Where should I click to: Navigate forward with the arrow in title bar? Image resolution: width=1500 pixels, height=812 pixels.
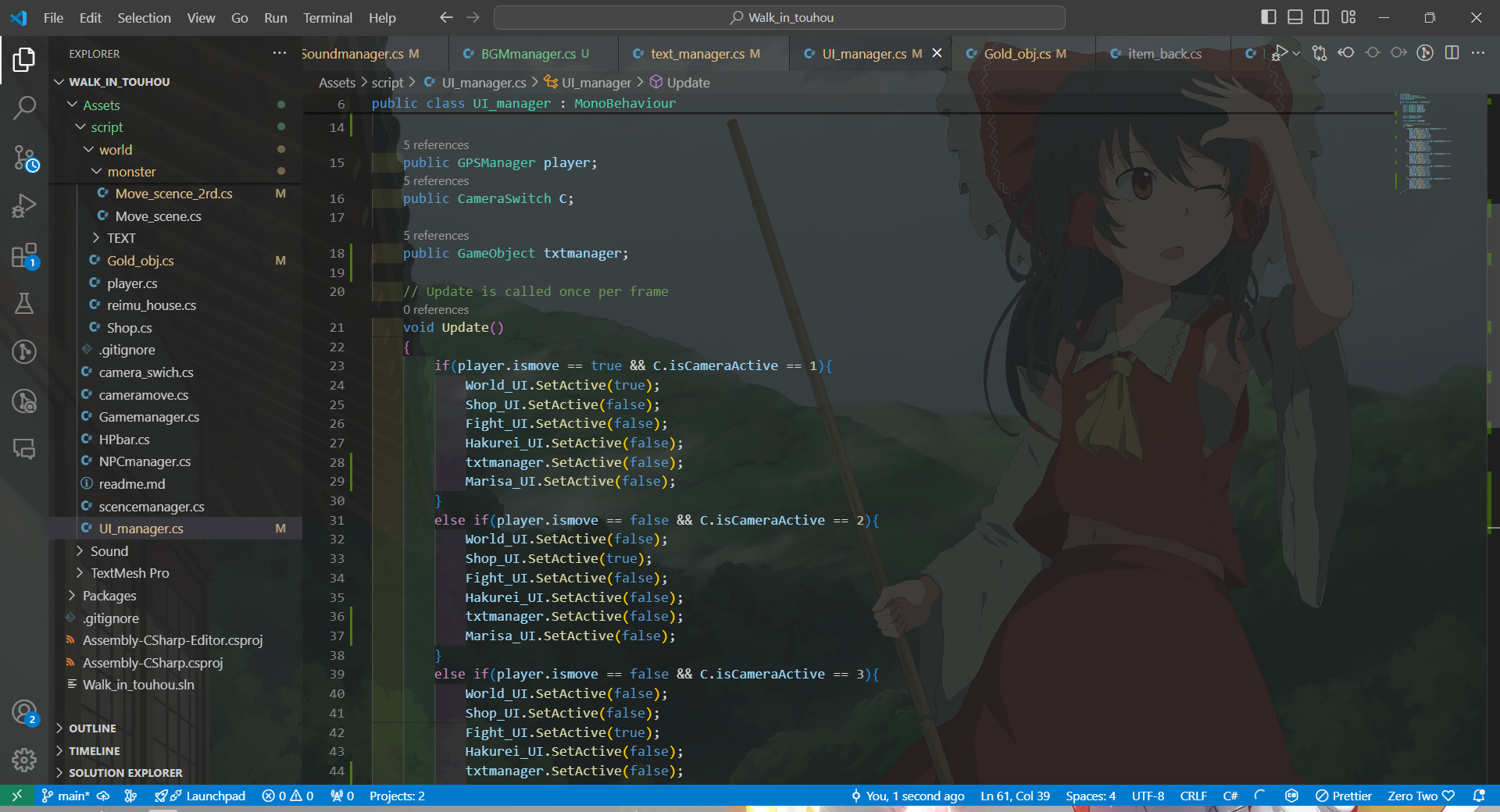[x=473, y=17]
